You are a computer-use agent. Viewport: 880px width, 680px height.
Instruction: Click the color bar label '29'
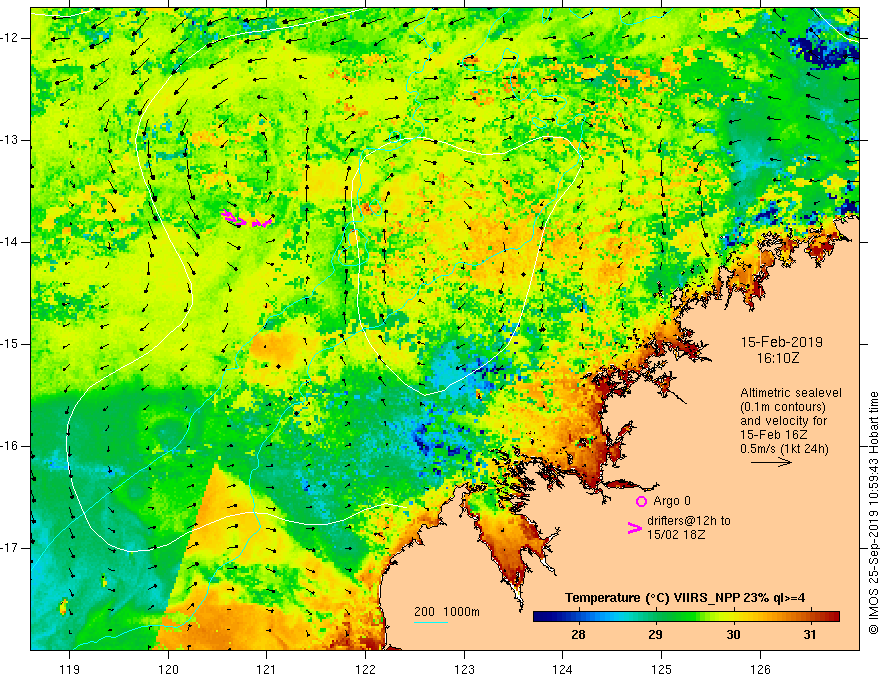click(x=655, y=635)
